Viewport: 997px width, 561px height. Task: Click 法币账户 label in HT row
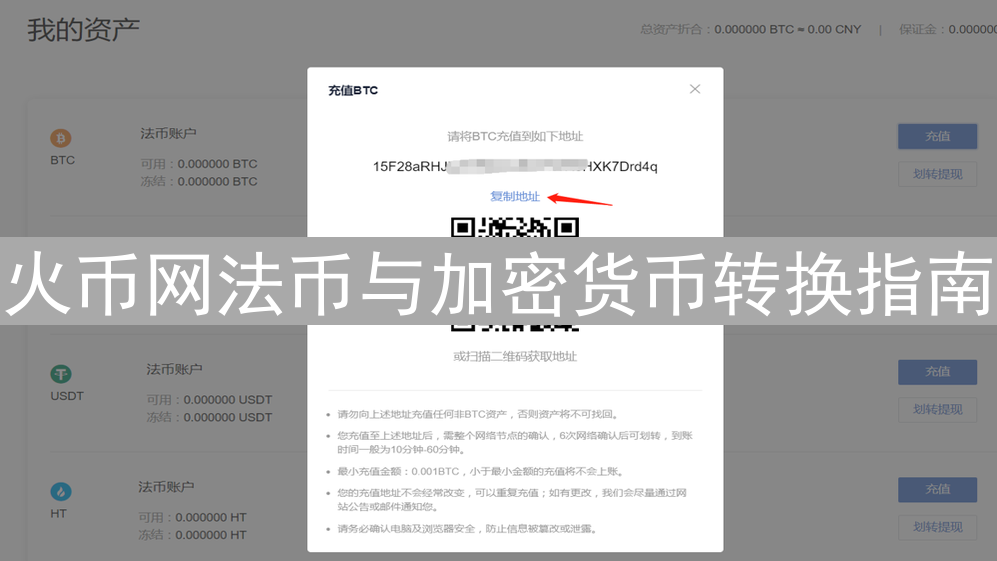click(x=167, y=487)
